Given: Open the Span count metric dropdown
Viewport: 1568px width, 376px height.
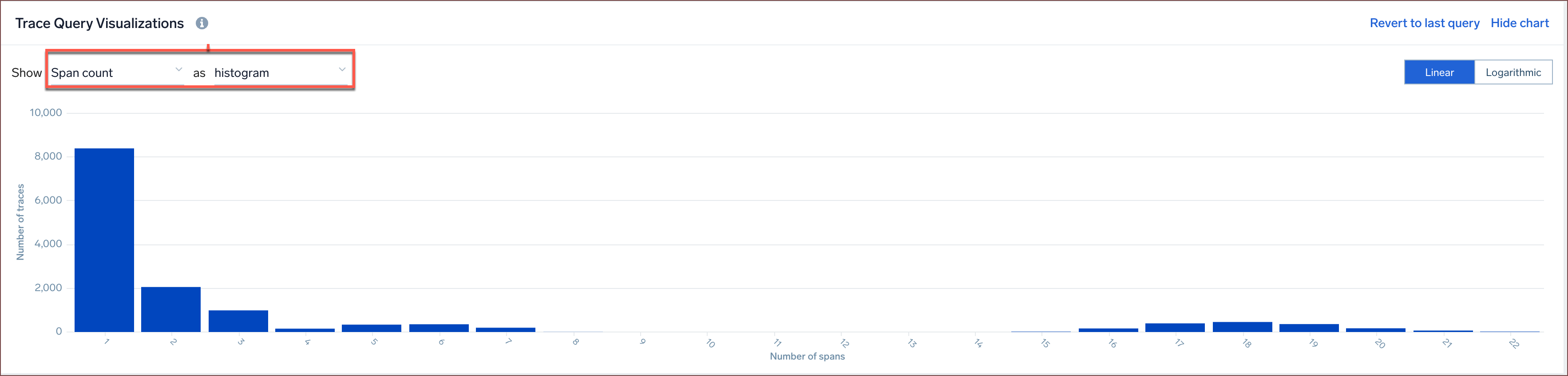Looking at the screenshot, I should coord(116,72).
